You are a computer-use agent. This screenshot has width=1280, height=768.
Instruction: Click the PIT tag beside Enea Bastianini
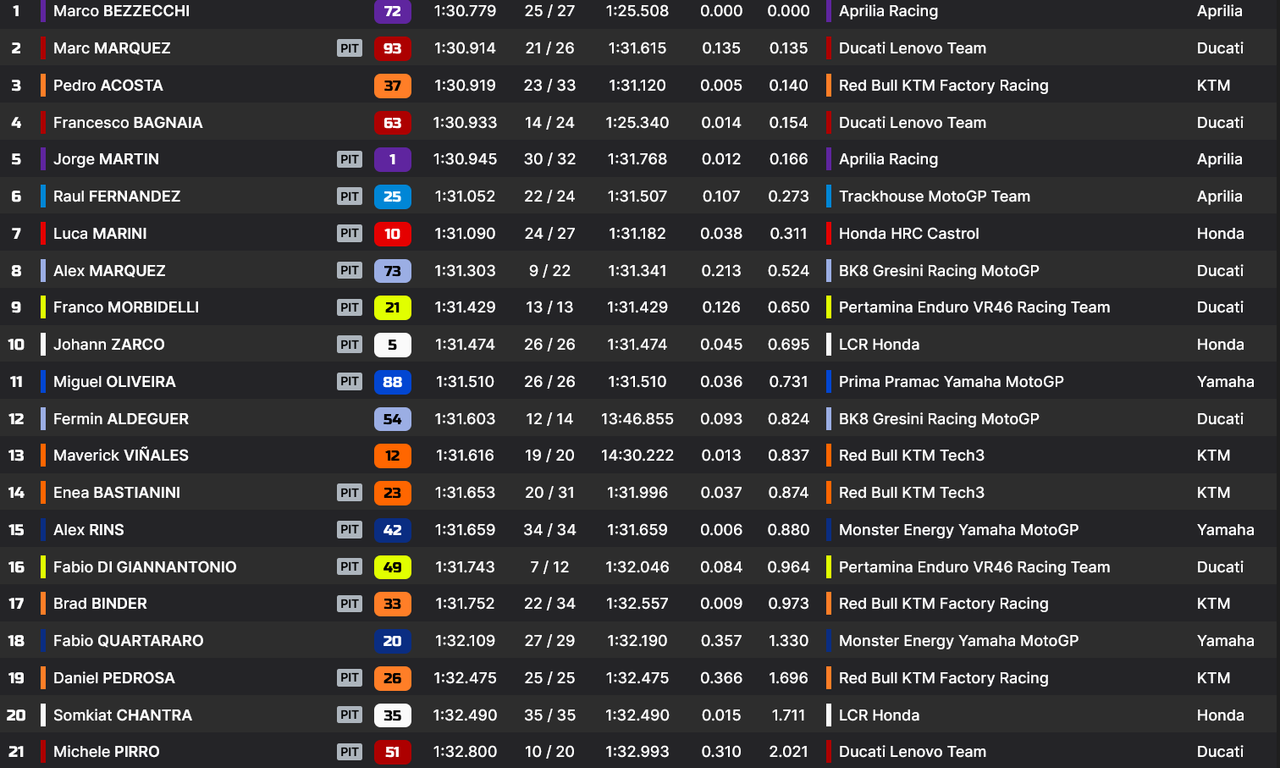349,491
